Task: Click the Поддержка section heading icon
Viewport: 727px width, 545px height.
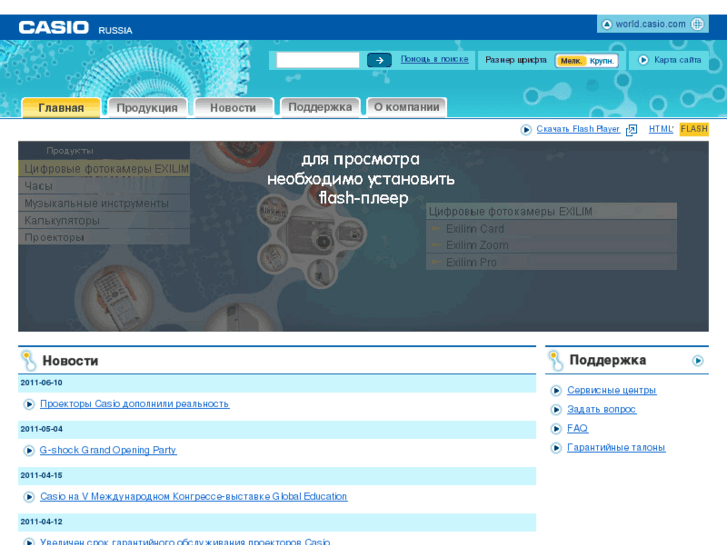Action: tap(555, 360)
